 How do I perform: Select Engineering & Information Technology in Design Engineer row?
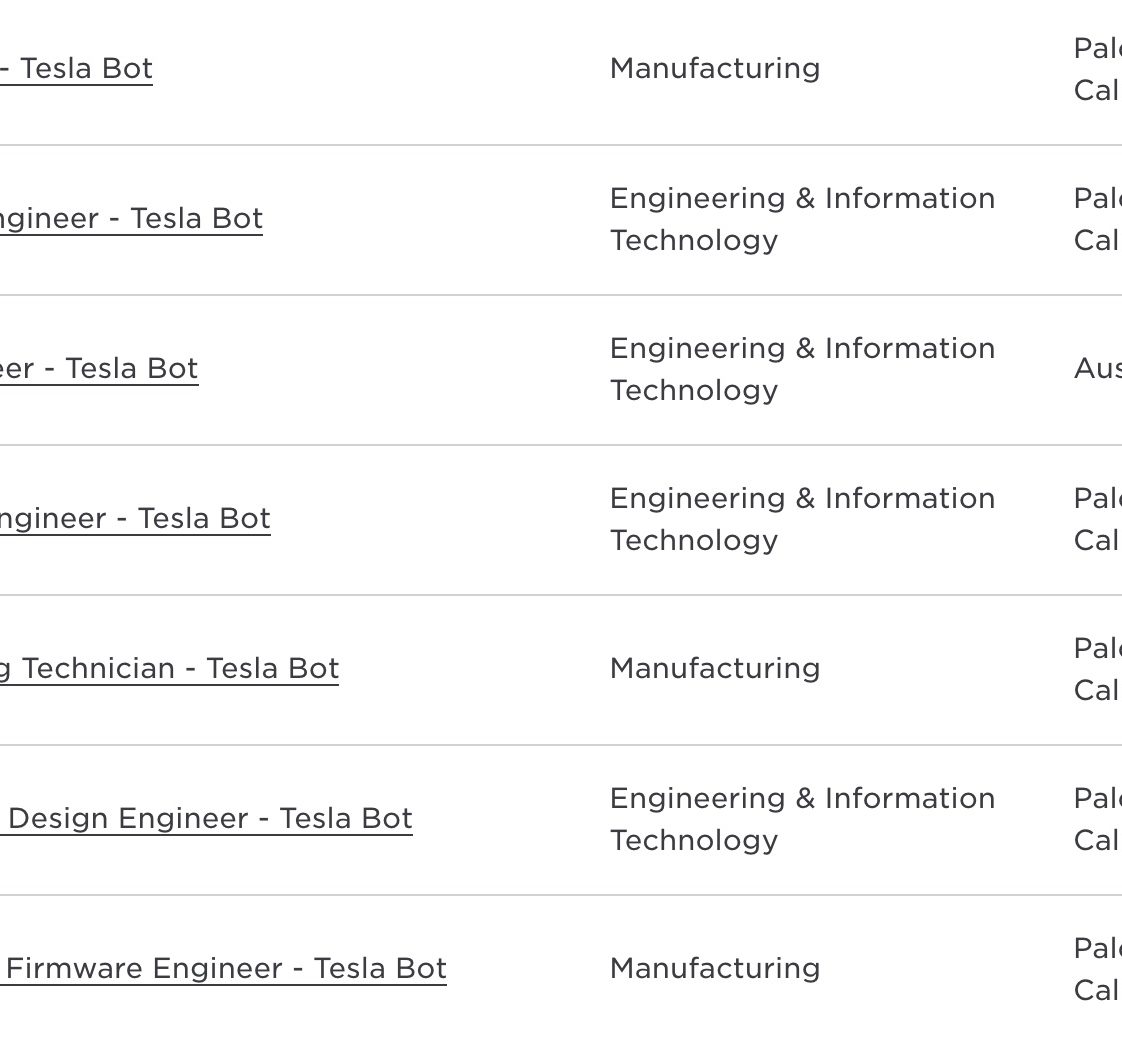[802, 819]
